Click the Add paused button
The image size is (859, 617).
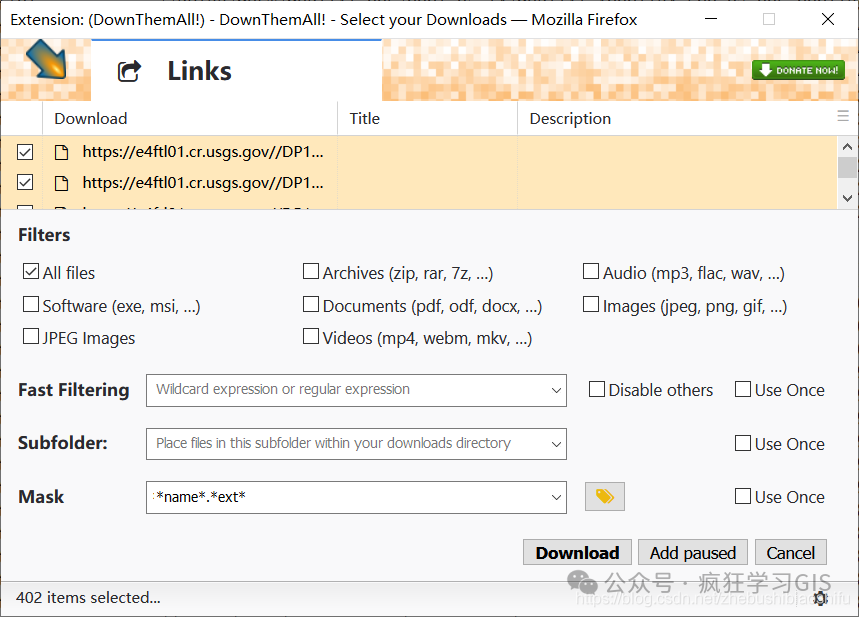pos(693,552)
